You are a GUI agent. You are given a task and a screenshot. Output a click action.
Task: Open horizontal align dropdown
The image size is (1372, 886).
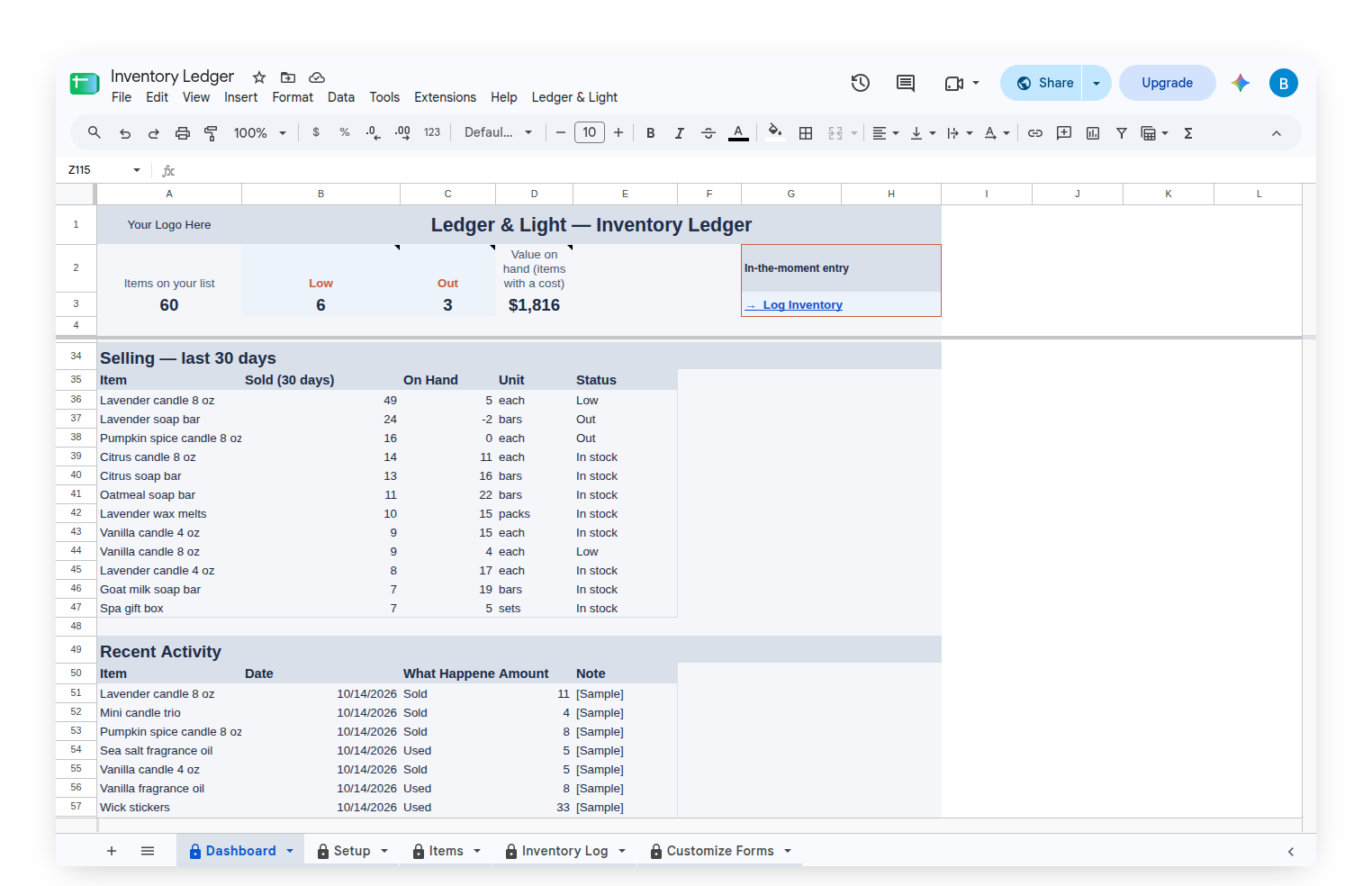click(886, 133)
